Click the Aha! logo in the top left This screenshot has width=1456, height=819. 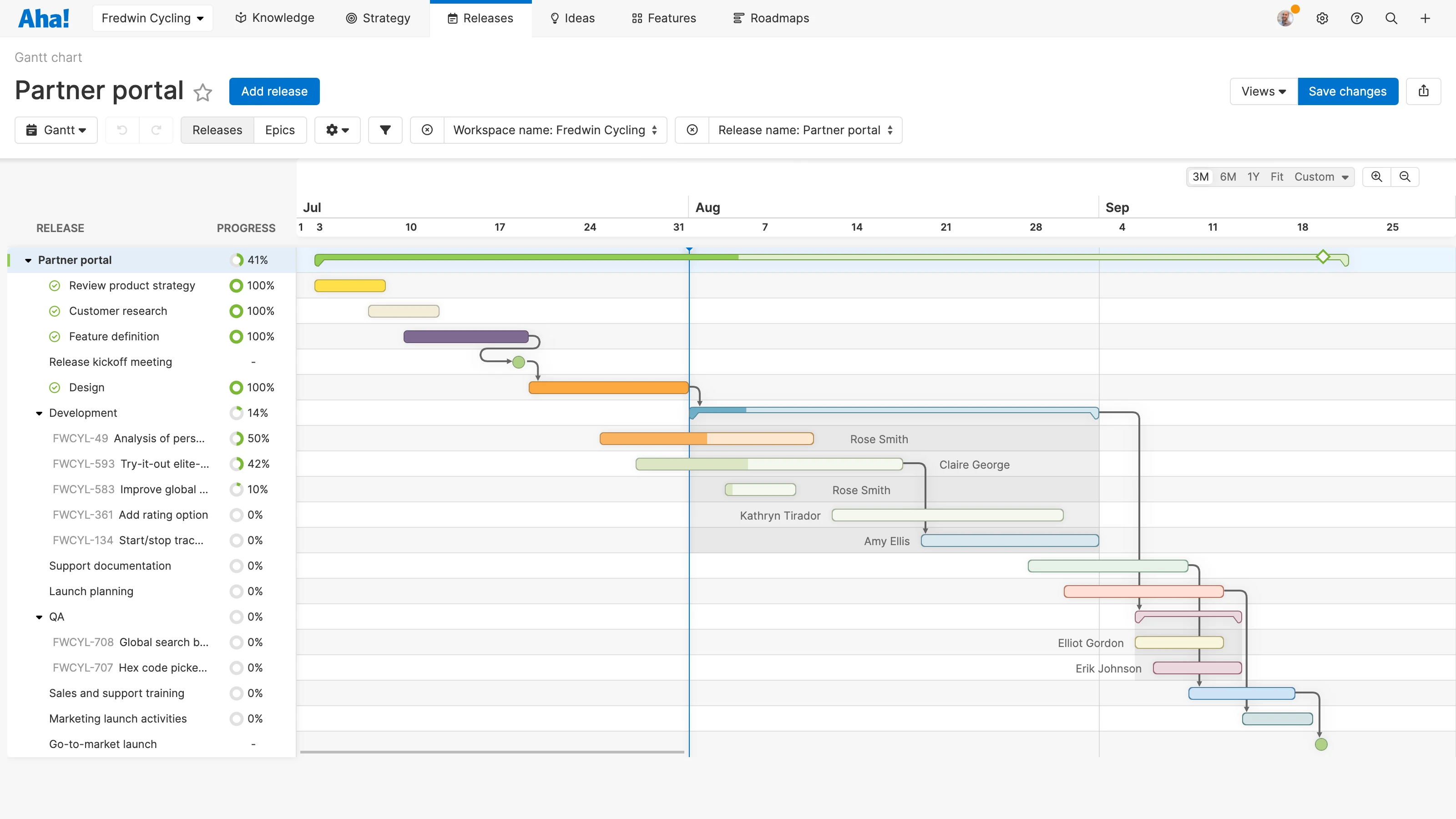click(x=44, y=18)
